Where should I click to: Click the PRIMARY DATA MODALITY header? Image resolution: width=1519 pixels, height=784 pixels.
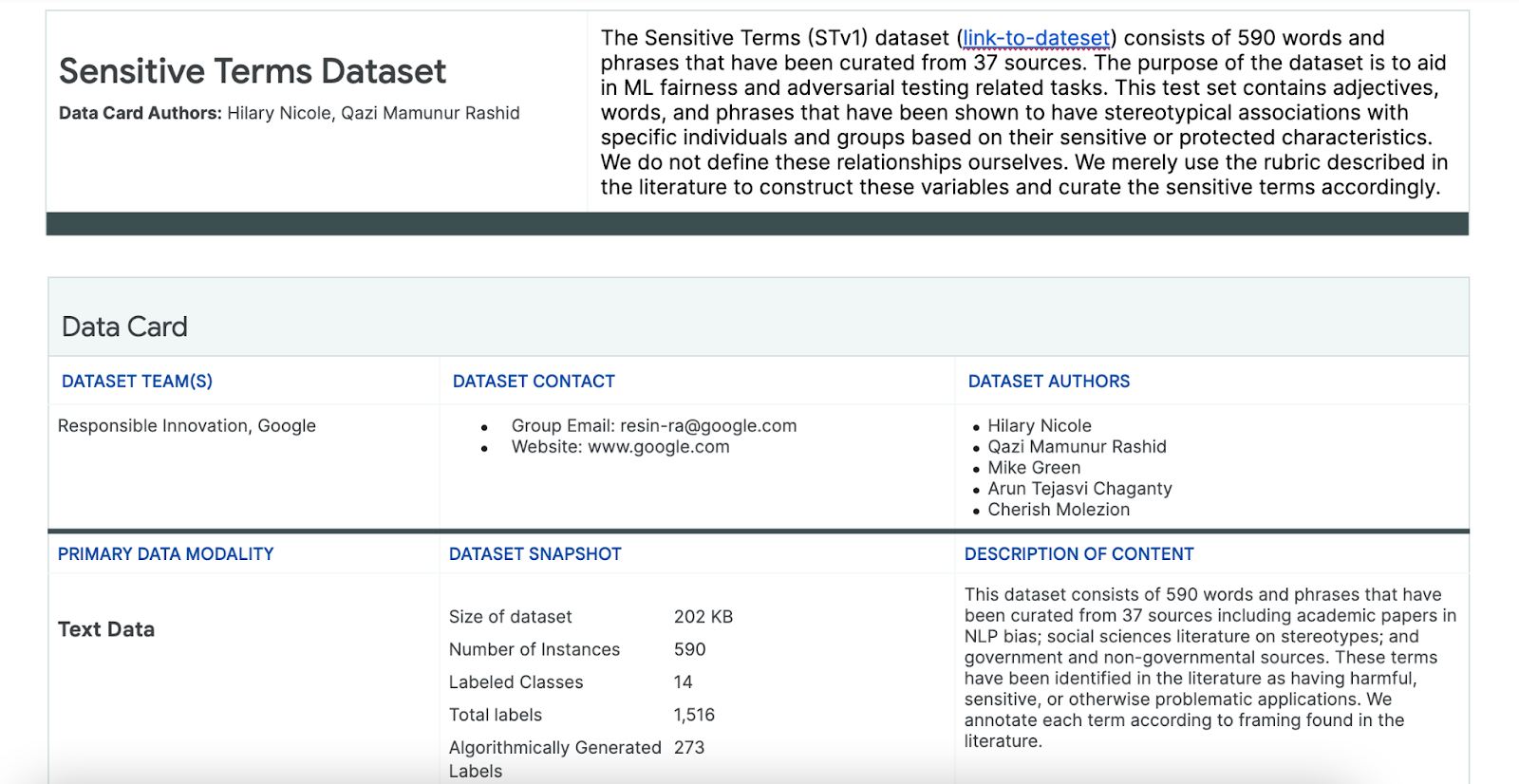coord(166,554)
